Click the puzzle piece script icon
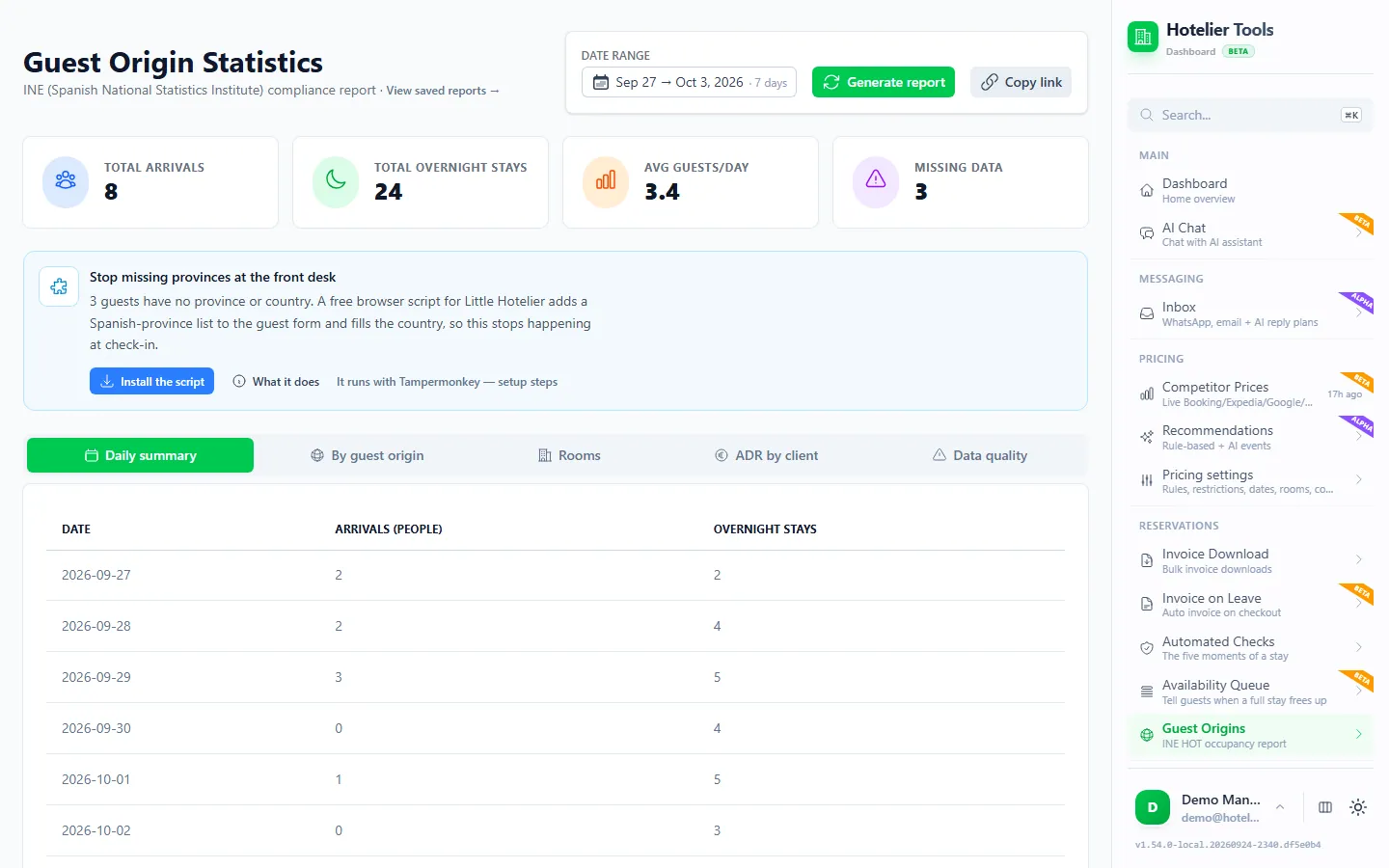The width and height of the screenshot is (1389, 868). pyautogui.click(x=59, y=286)
